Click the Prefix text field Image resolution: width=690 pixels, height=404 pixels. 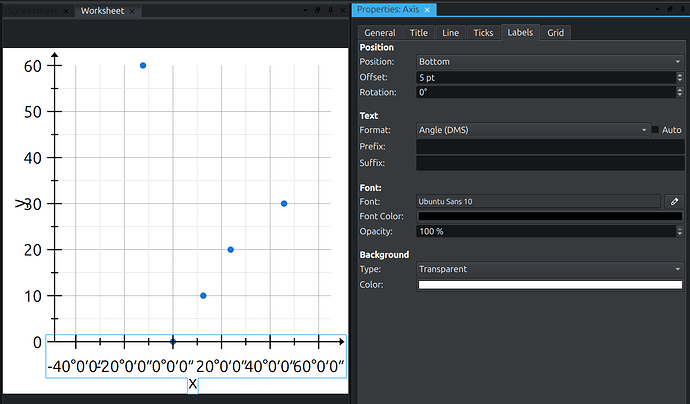pos(549,146)
